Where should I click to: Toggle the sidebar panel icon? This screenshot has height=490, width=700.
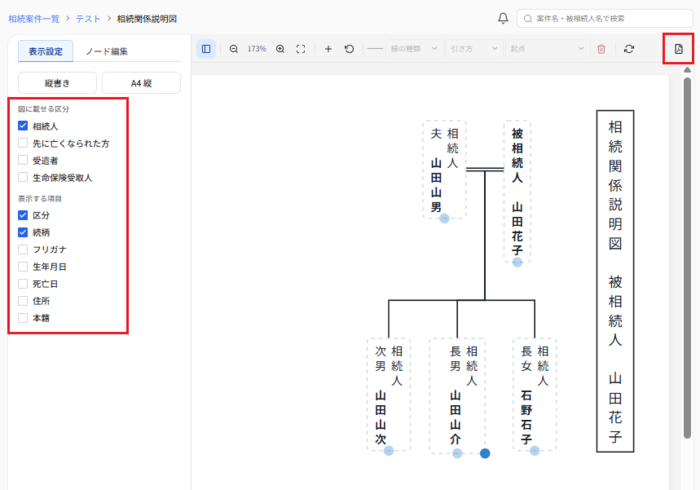coord(206,49)
